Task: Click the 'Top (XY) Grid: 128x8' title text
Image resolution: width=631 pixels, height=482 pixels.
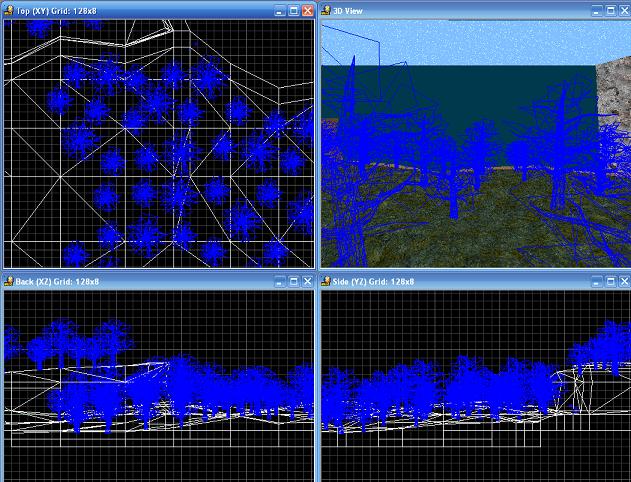Action: tap(56, 11)
